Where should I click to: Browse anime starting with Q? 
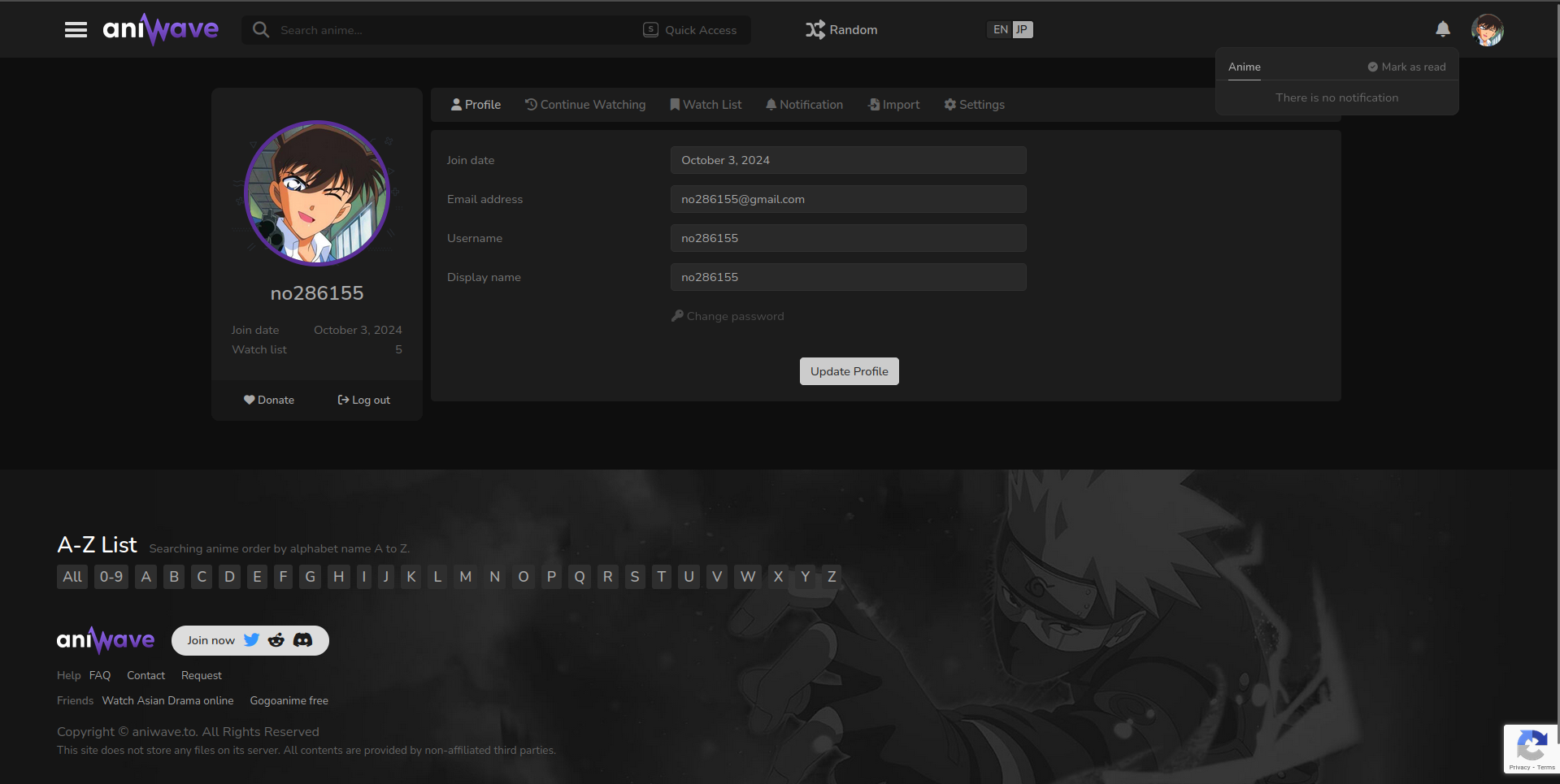click(x=580, y=577)
